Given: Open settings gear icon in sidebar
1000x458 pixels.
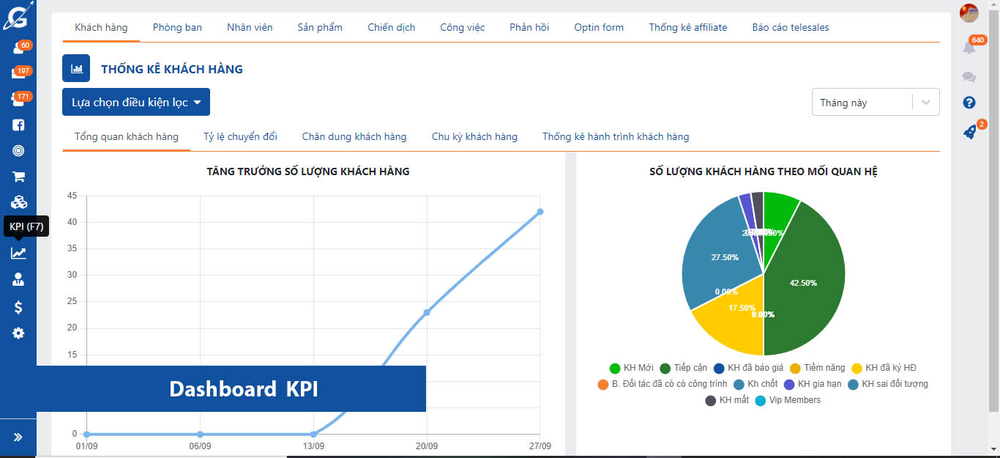Looking at the screenshot, I should [x=18, y=333].
